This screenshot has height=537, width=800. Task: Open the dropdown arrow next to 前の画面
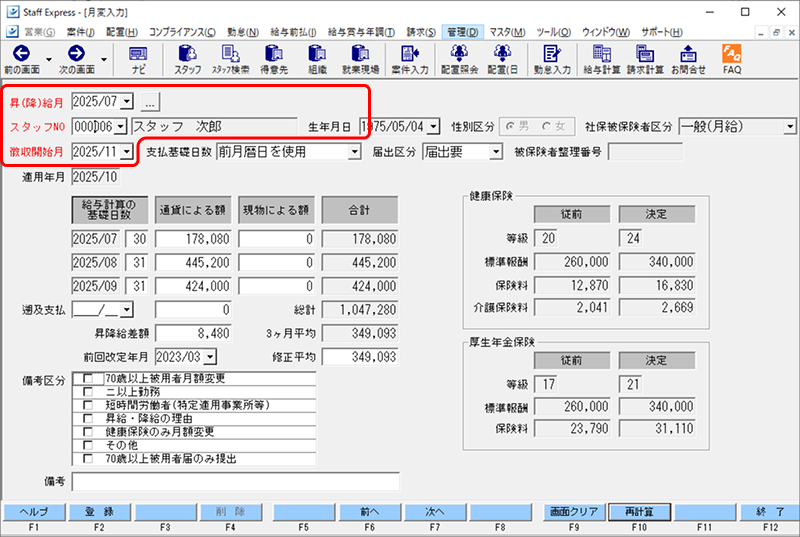[x=49, y=60]
